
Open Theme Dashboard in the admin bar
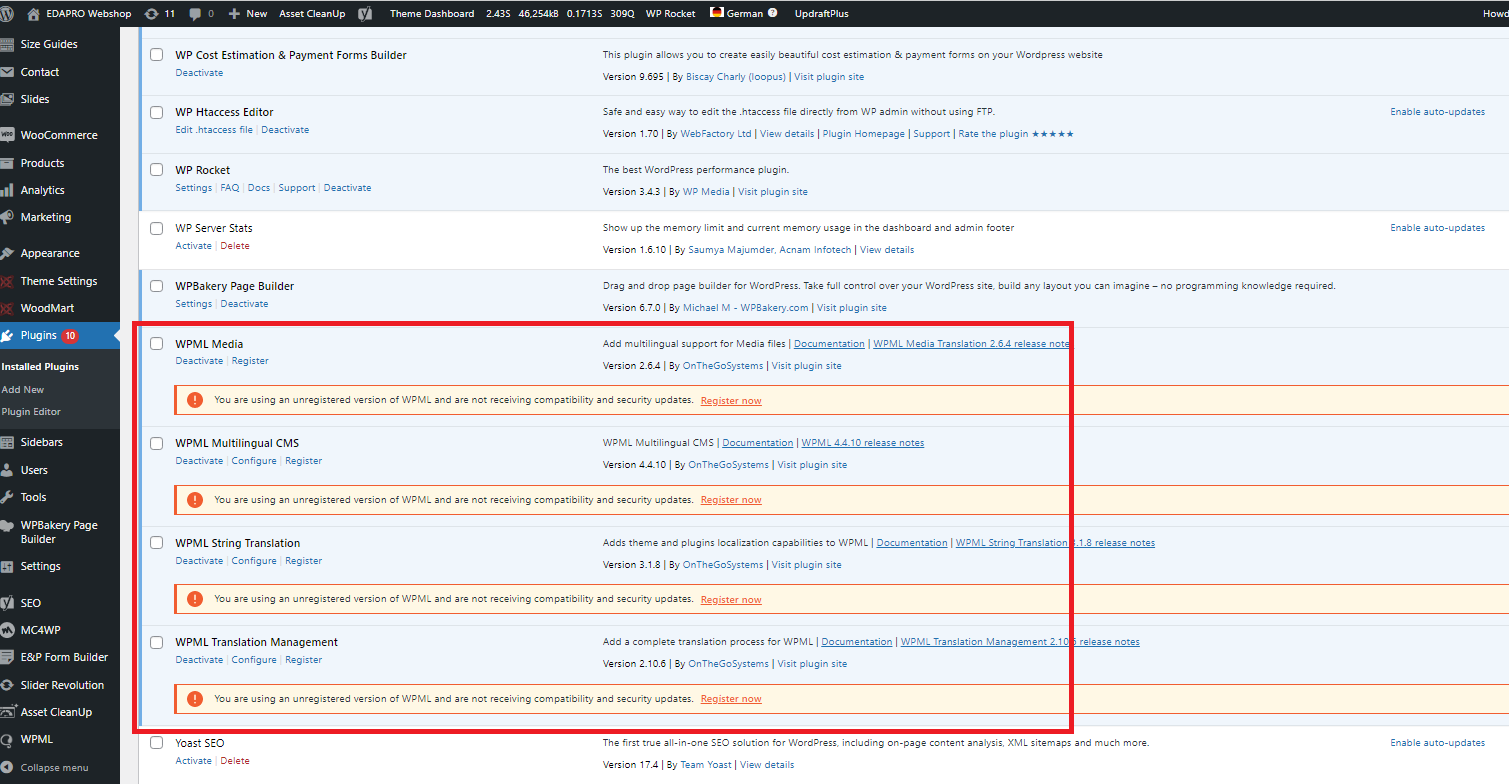432,14
